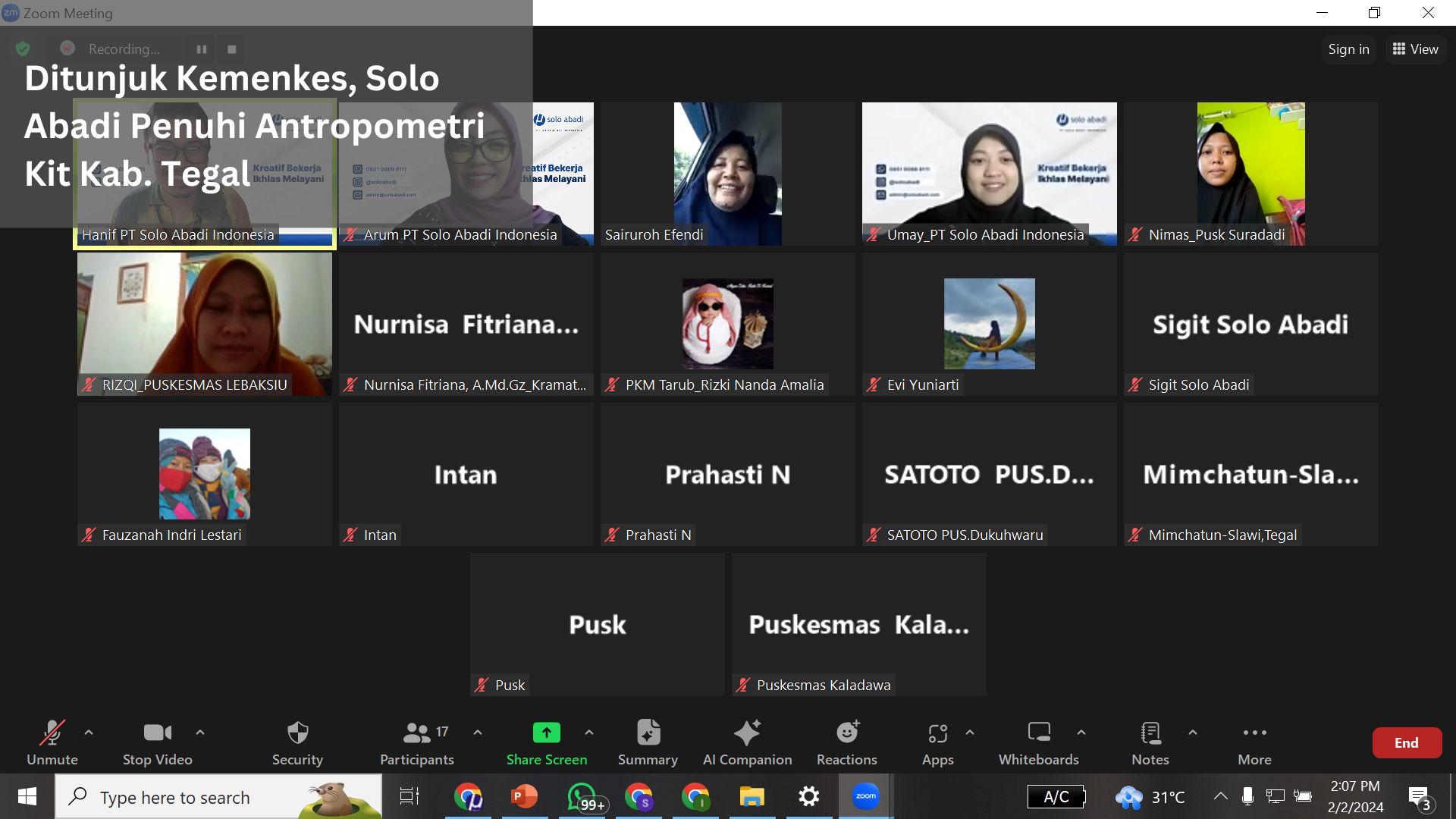Select Fauzanah Indri Lestari tile
This screenshot has width=1456, height=819.
[x=205, y=474]
